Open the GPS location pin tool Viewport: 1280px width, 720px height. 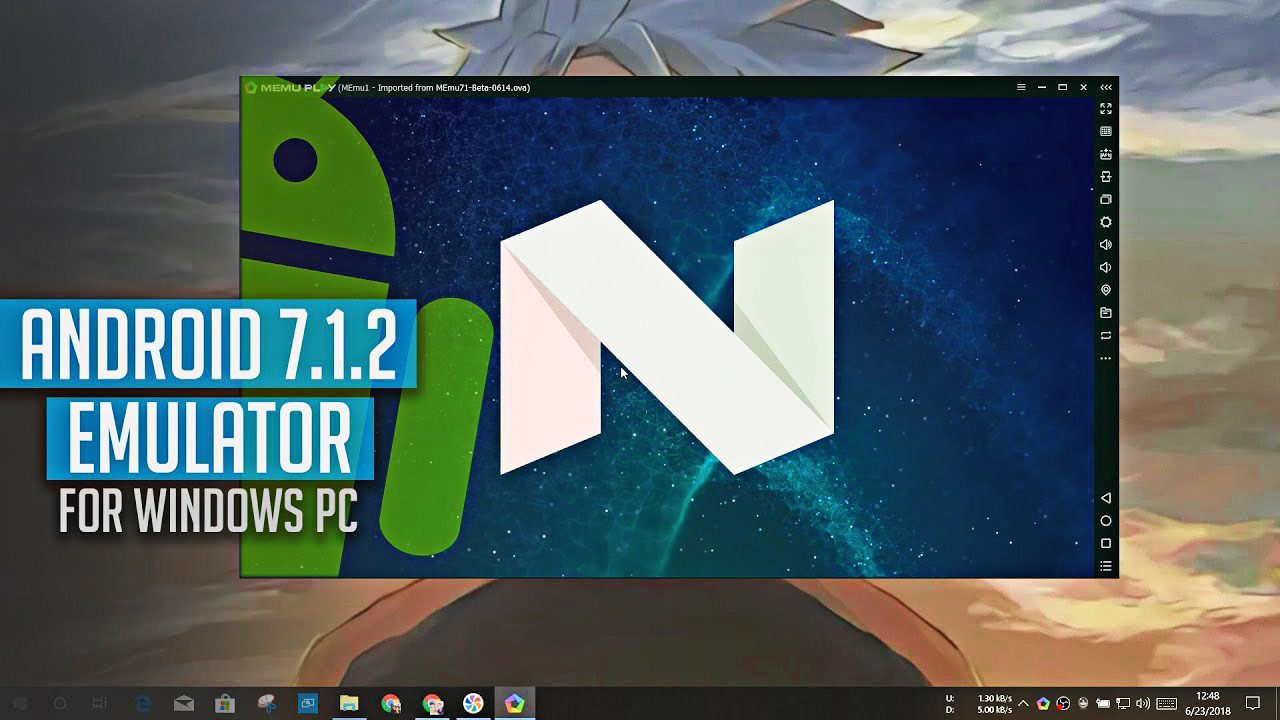click(x=1106, y=290)
